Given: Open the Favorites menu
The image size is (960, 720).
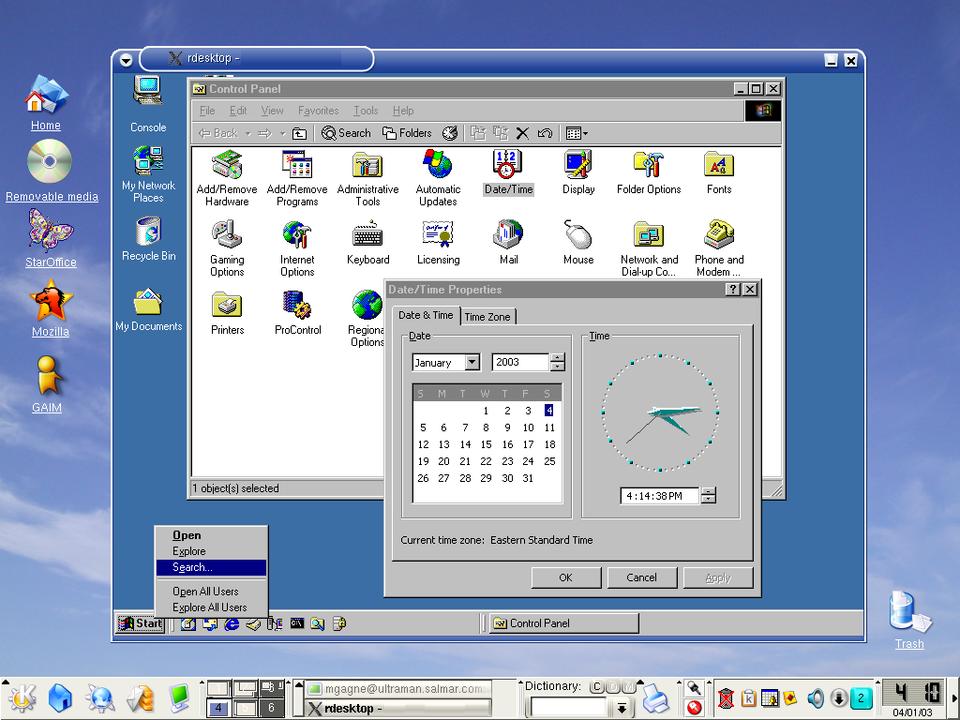Looking at the screenshot, I should tap(318, 111).
